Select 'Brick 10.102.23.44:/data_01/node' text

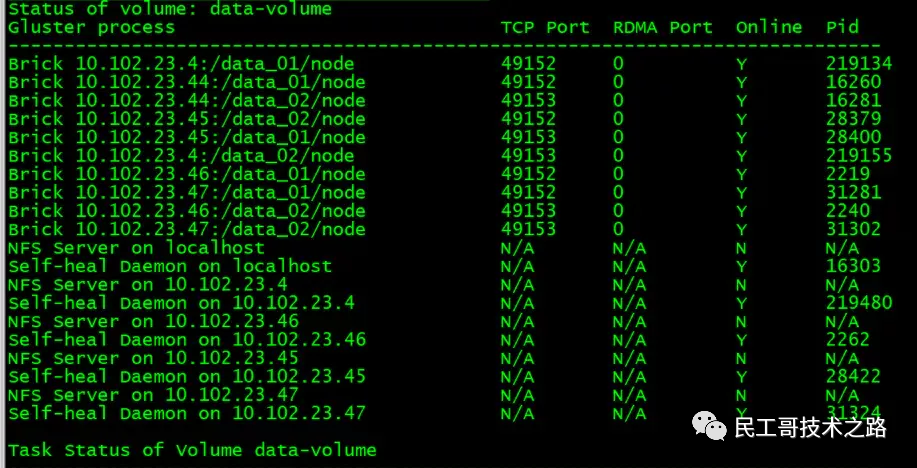[187, 82]
